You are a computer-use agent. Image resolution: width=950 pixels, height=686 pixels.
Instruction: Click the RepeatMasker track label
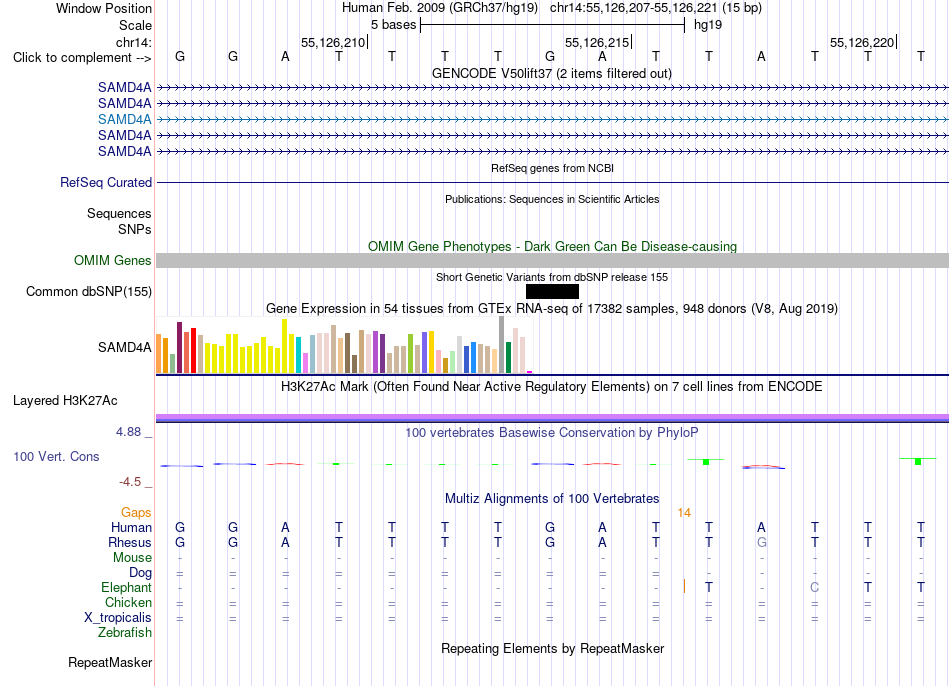110,662
